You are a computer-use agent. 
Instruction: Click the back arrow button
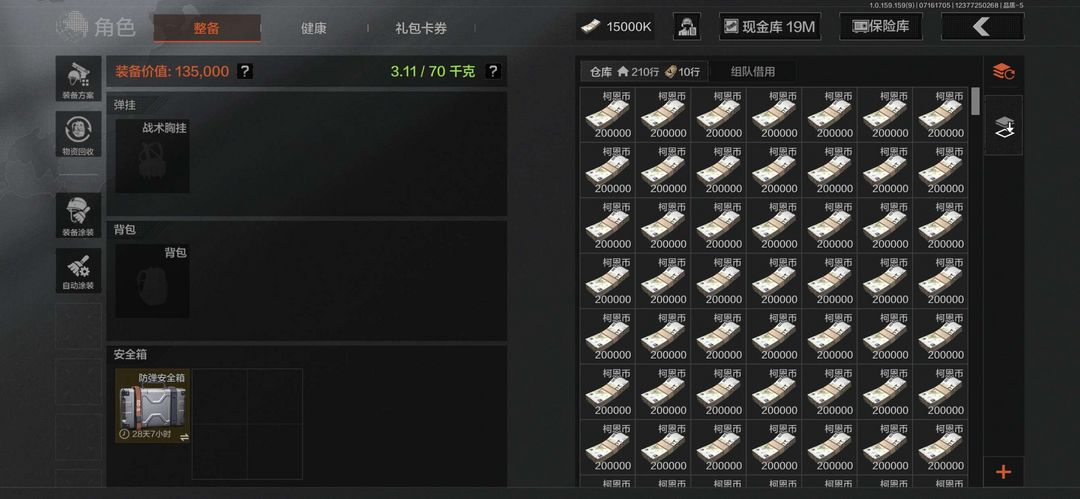click(982, 27)
